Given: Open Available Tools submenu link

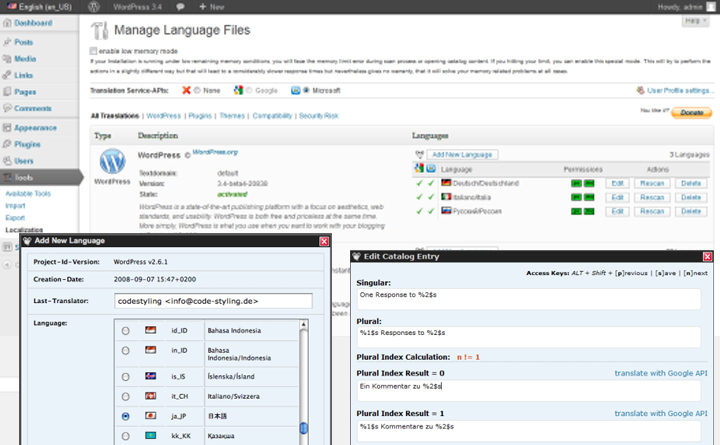Looking at the screenshot, I should tap(28, 194).
